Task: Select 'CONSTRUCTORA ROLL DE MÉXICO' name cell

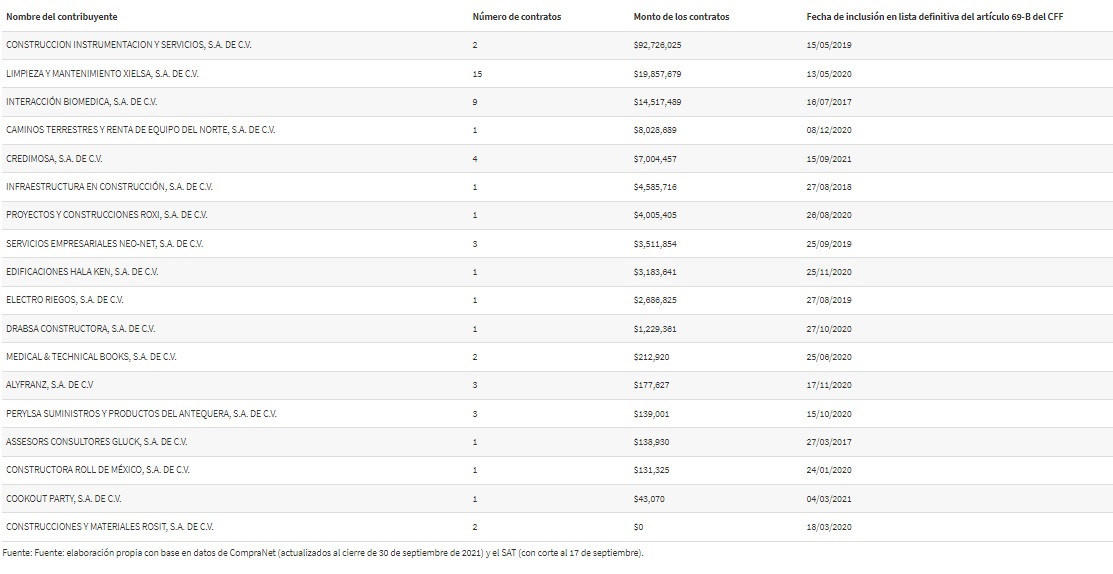Action: tap(98, 470)
